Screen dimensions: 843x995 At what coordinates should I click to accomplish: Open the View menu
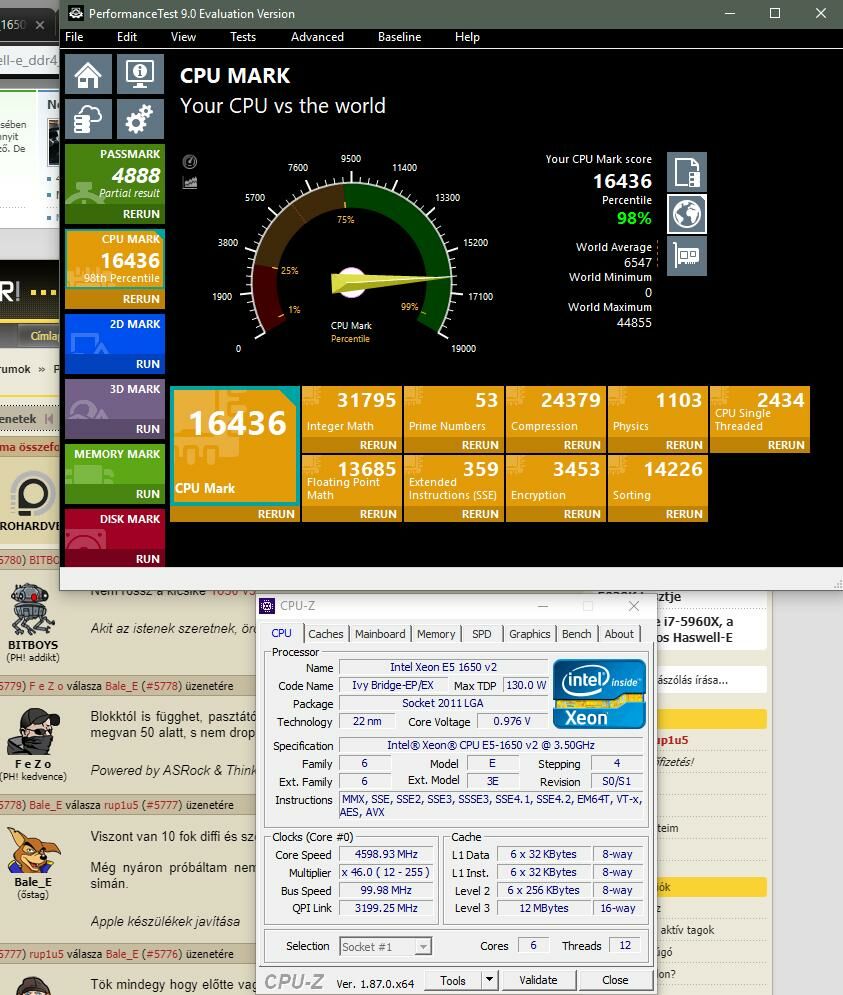tap(183, 37)
